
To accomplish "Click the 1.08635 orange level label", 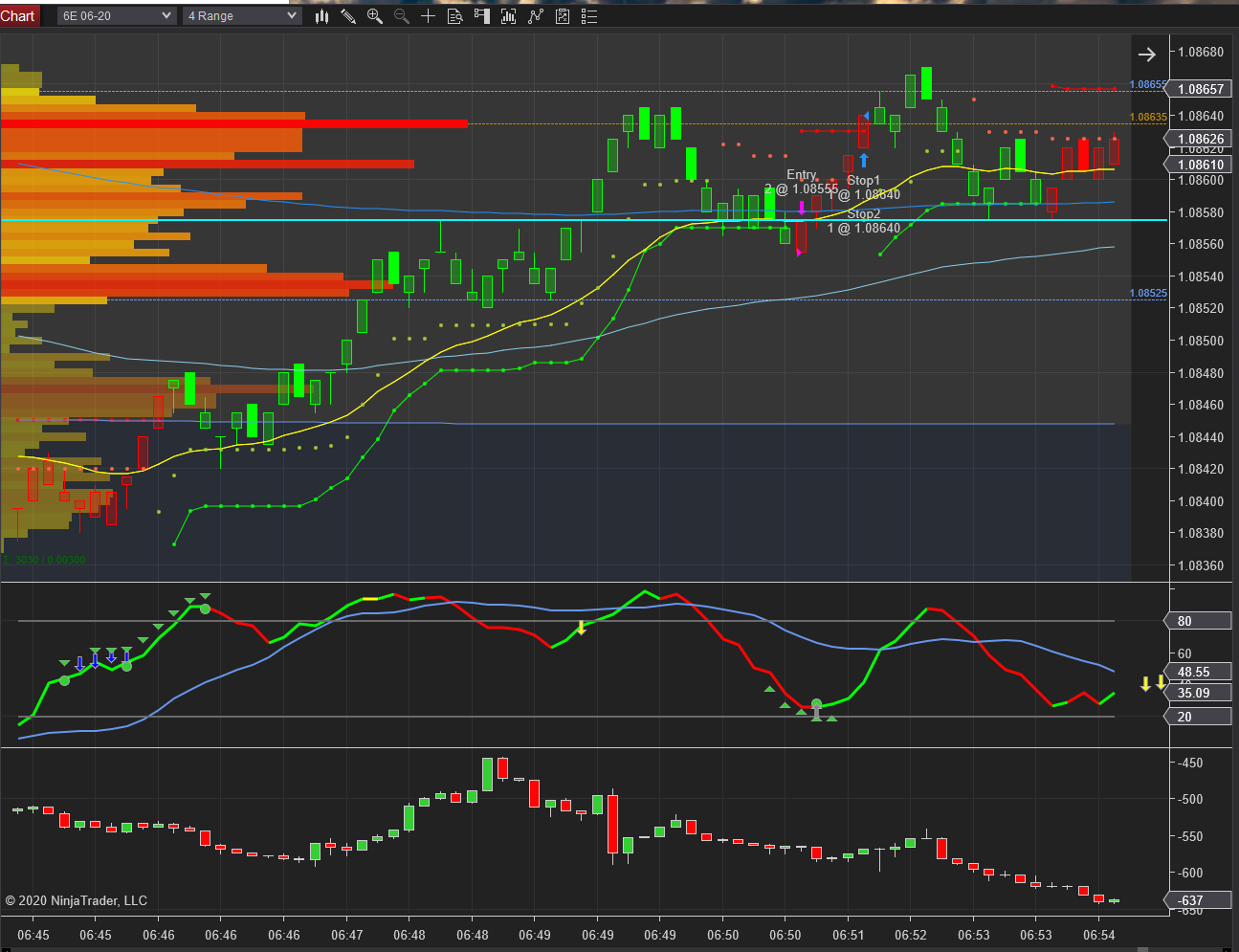I will pyautogui.click(x=1148, y=117).
